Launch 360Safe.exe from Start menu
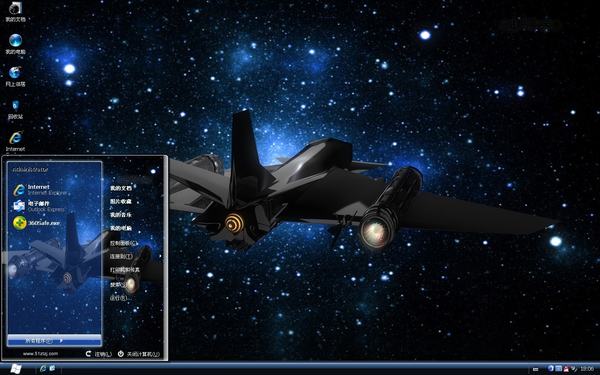 tap(36, 223)
